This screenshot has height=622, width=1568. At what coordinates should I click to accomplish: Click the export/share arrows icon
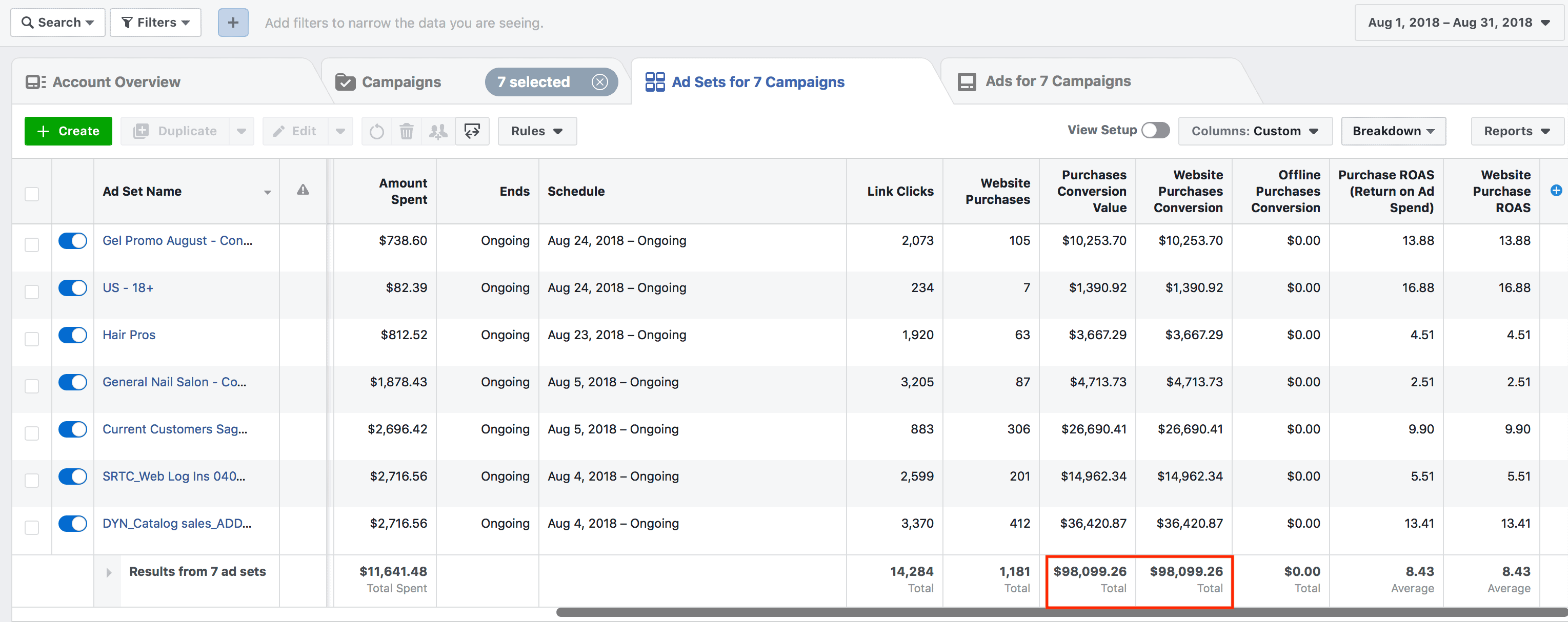[472, 131]
